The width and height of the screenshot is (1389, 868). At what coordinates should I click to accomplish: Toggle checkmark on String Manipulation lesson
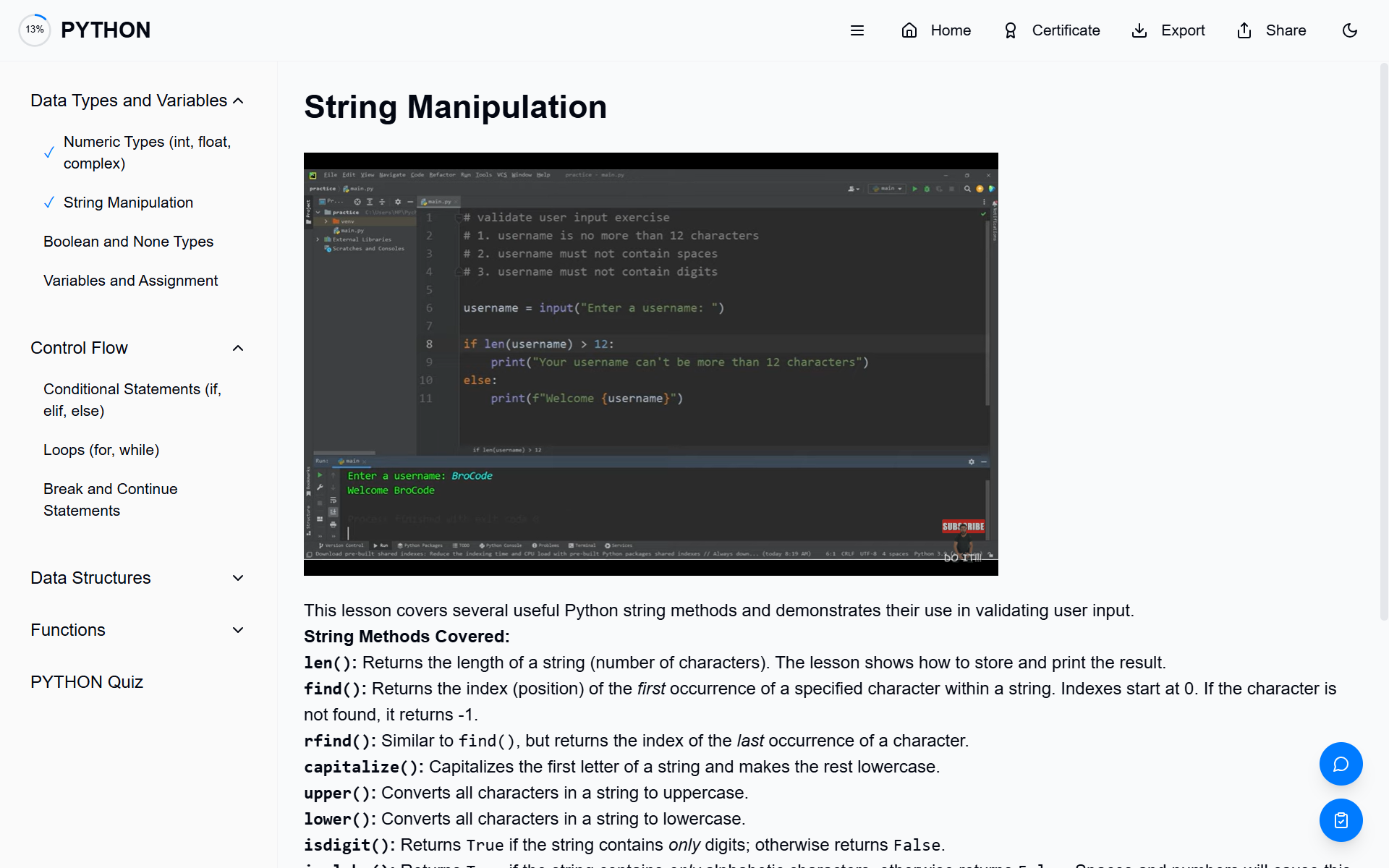point(49,203)
